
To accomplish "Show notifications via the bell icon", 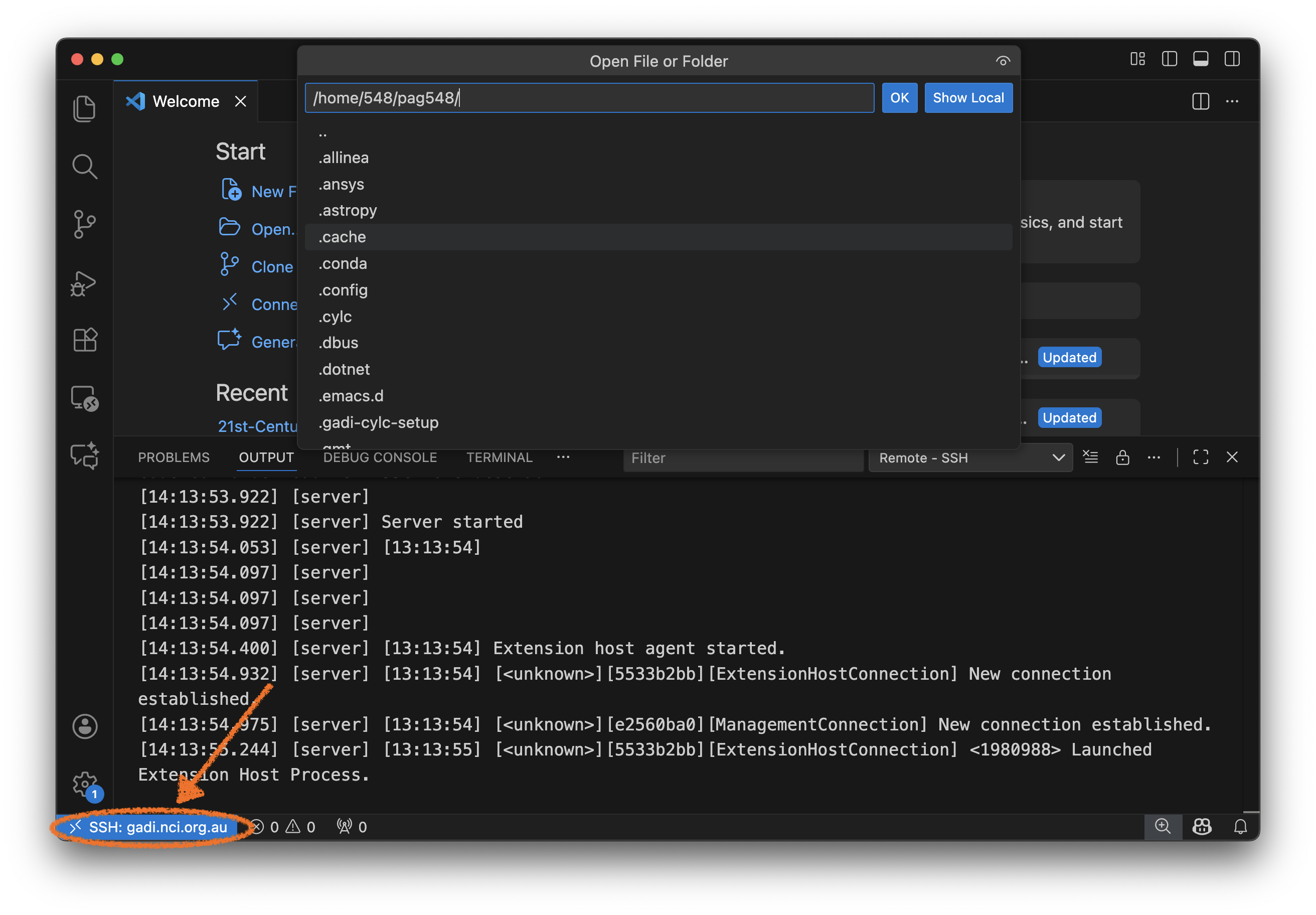I will point(1240,827).
